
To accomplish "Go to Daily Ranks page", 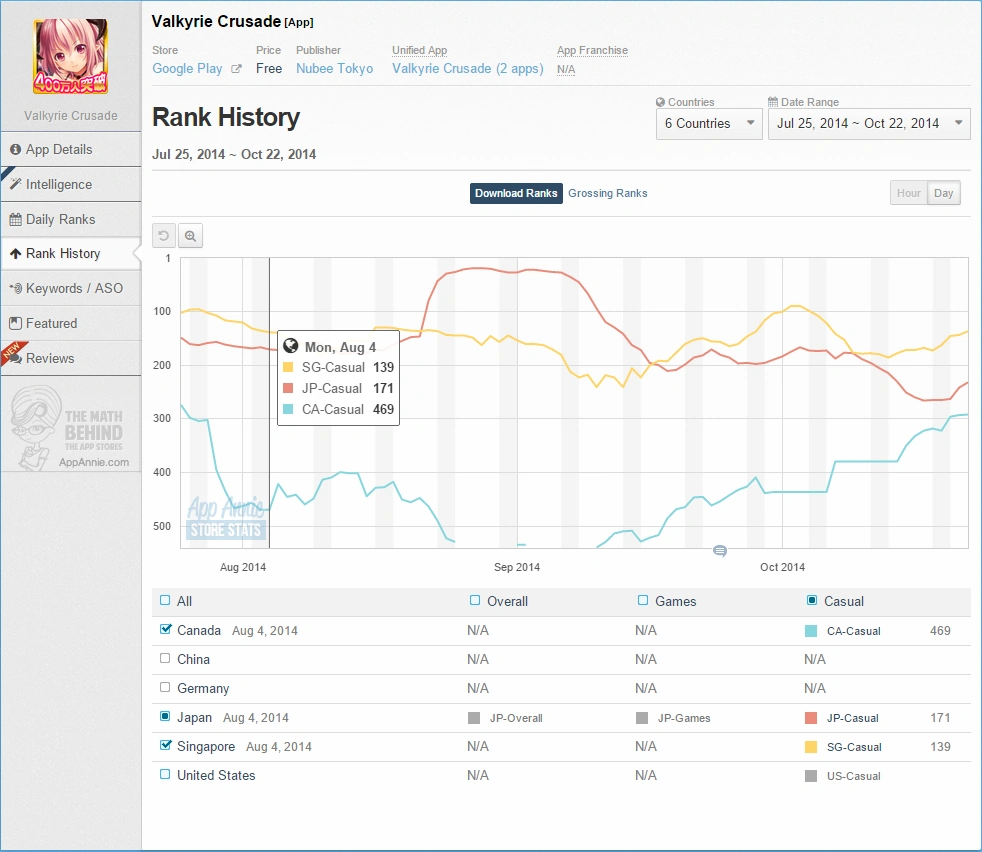I will coord(71,219).
